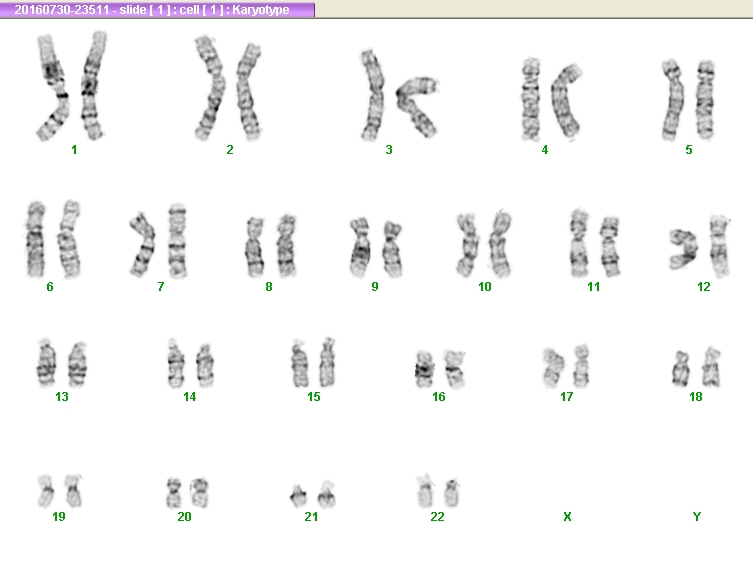Viewport: 753px width, 581px height.
Task: Select the chromosome 20 pair
Action: pos(187,493)
